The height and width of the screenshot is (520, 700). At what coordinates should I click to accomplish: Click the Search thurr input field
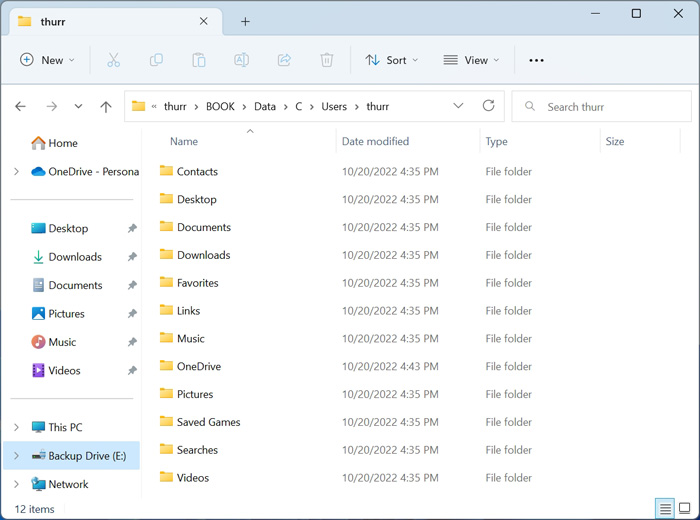(x=601, y=106)
